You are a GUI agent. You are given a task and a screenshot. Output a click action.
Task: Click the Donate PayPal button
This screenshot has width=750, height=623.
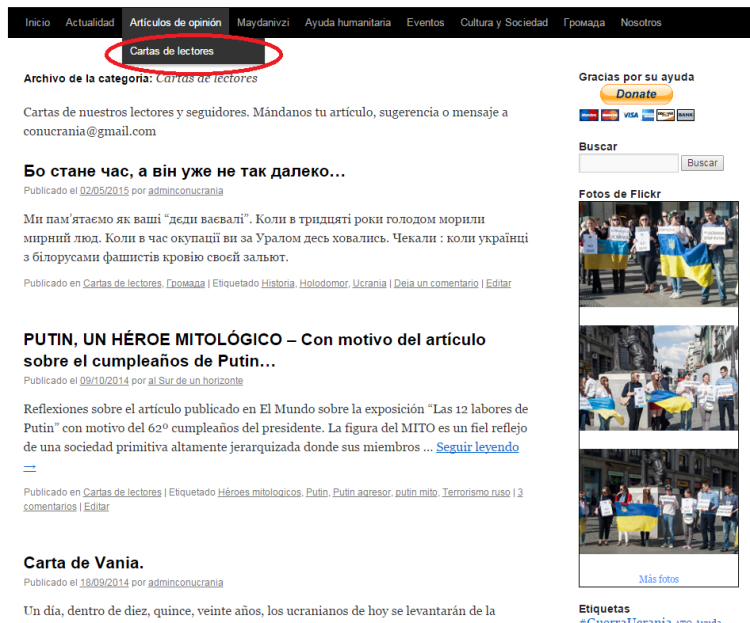[x=636, y=94]
